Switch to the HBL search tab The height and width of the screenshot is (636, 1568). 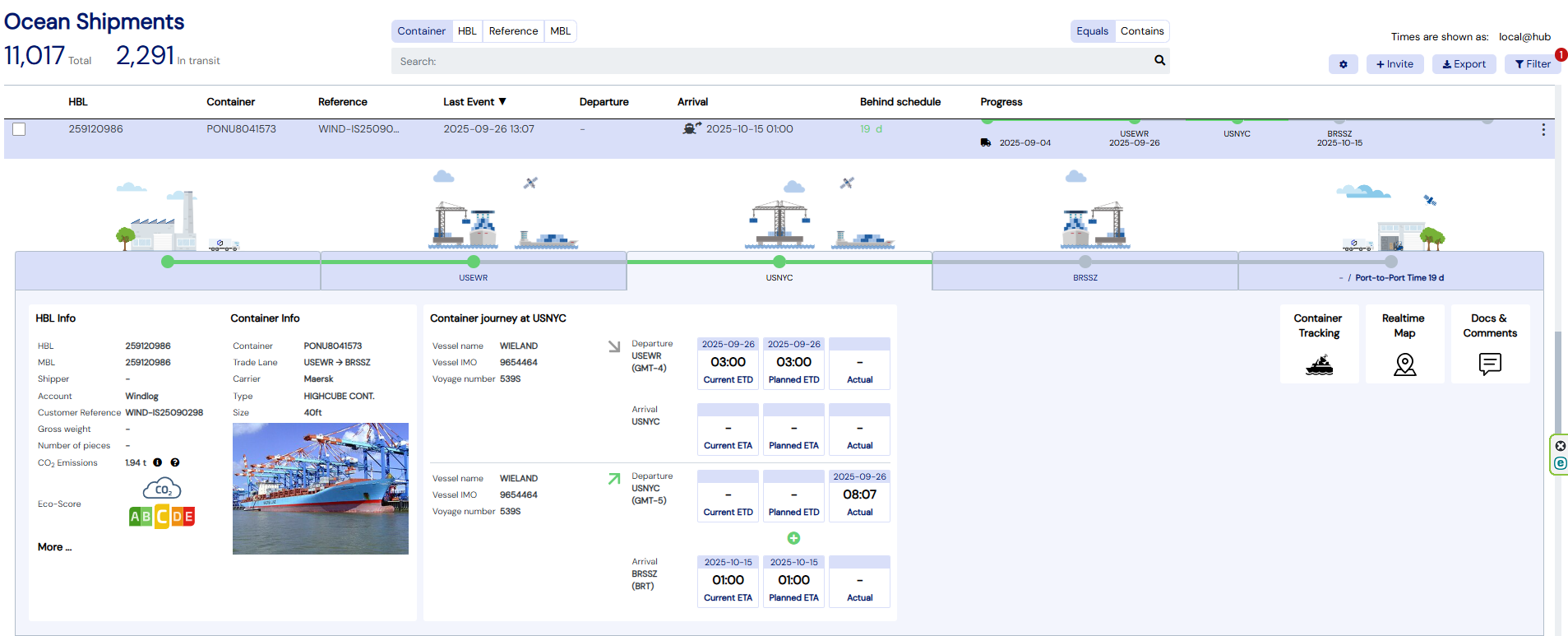tap(467, 31)
